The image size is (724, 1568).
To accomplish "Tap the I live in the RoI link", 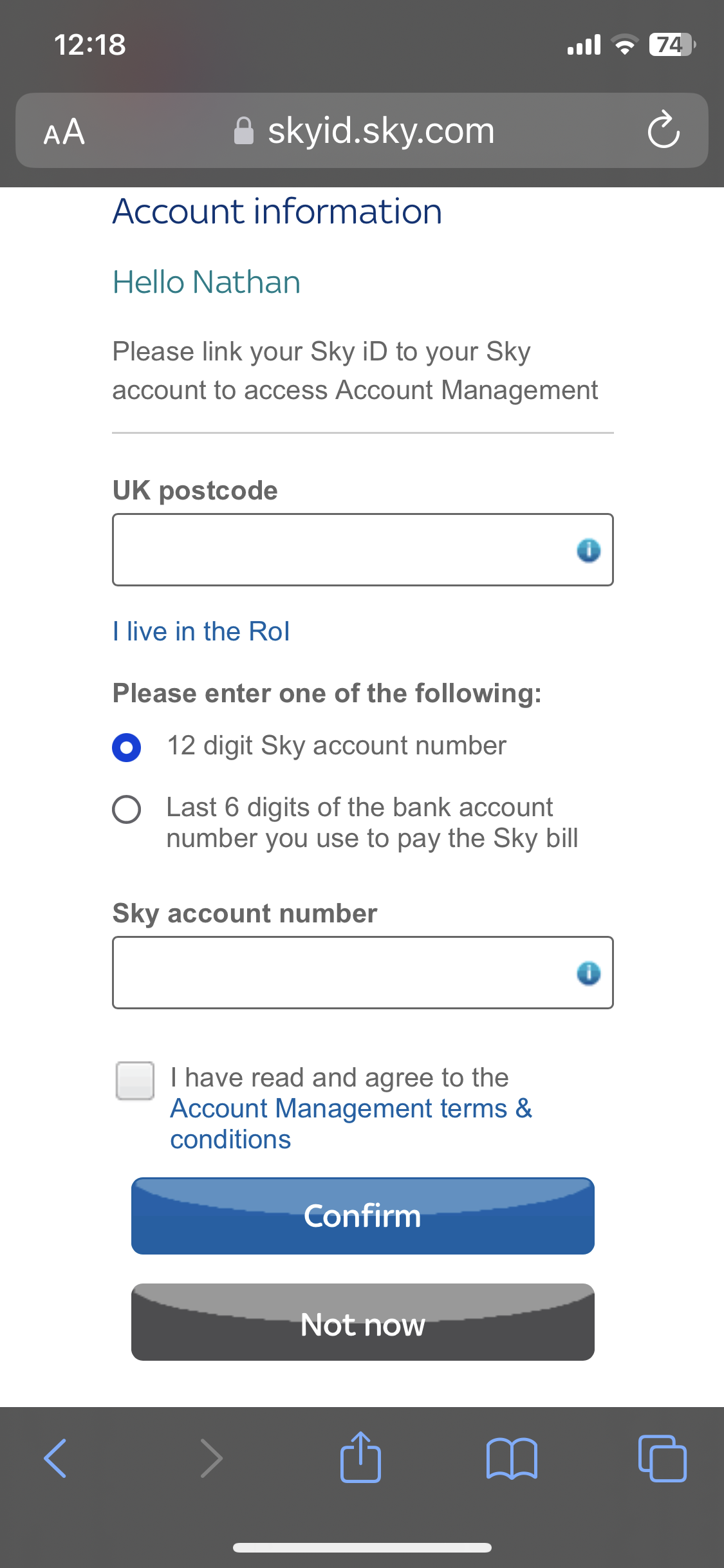I will point(200,631).
